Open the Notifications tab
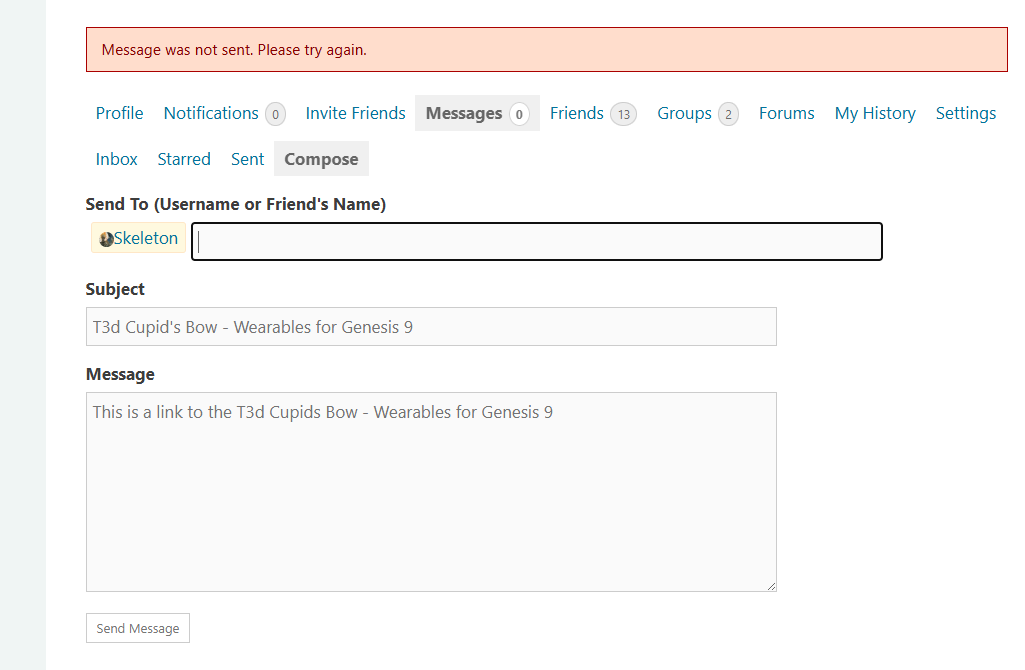The image size is (1025, 670). (224, 113)
